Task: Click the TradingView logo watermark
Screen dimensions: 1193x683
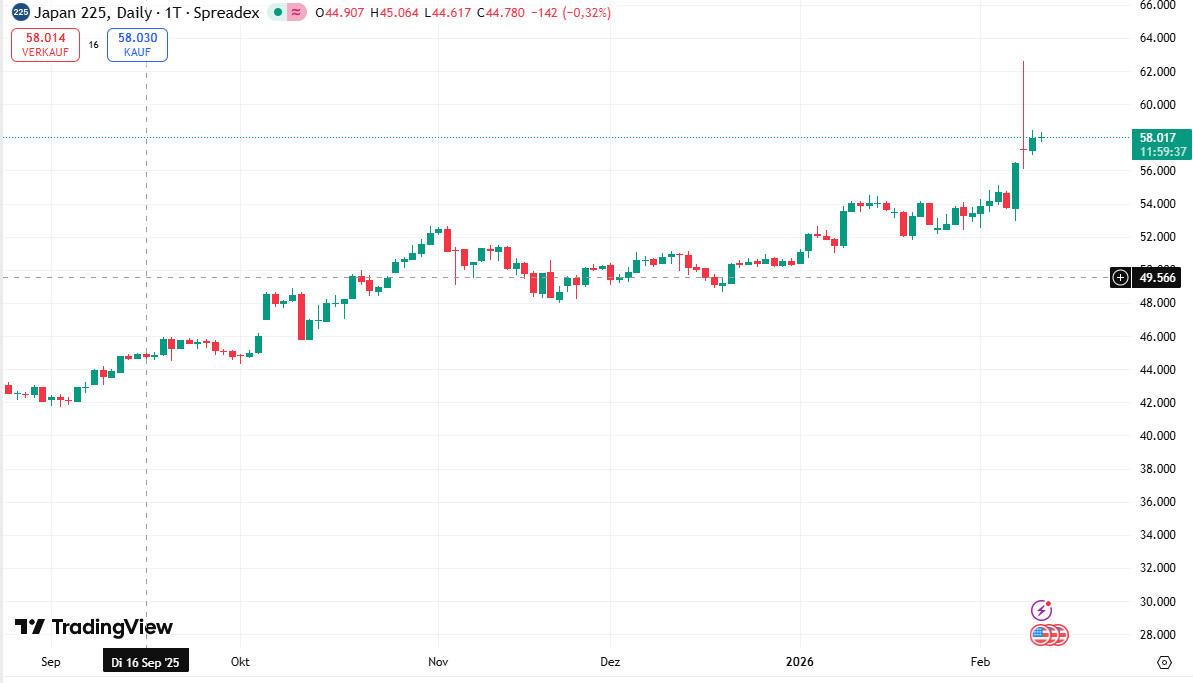Action: click(x=95, y=626)
